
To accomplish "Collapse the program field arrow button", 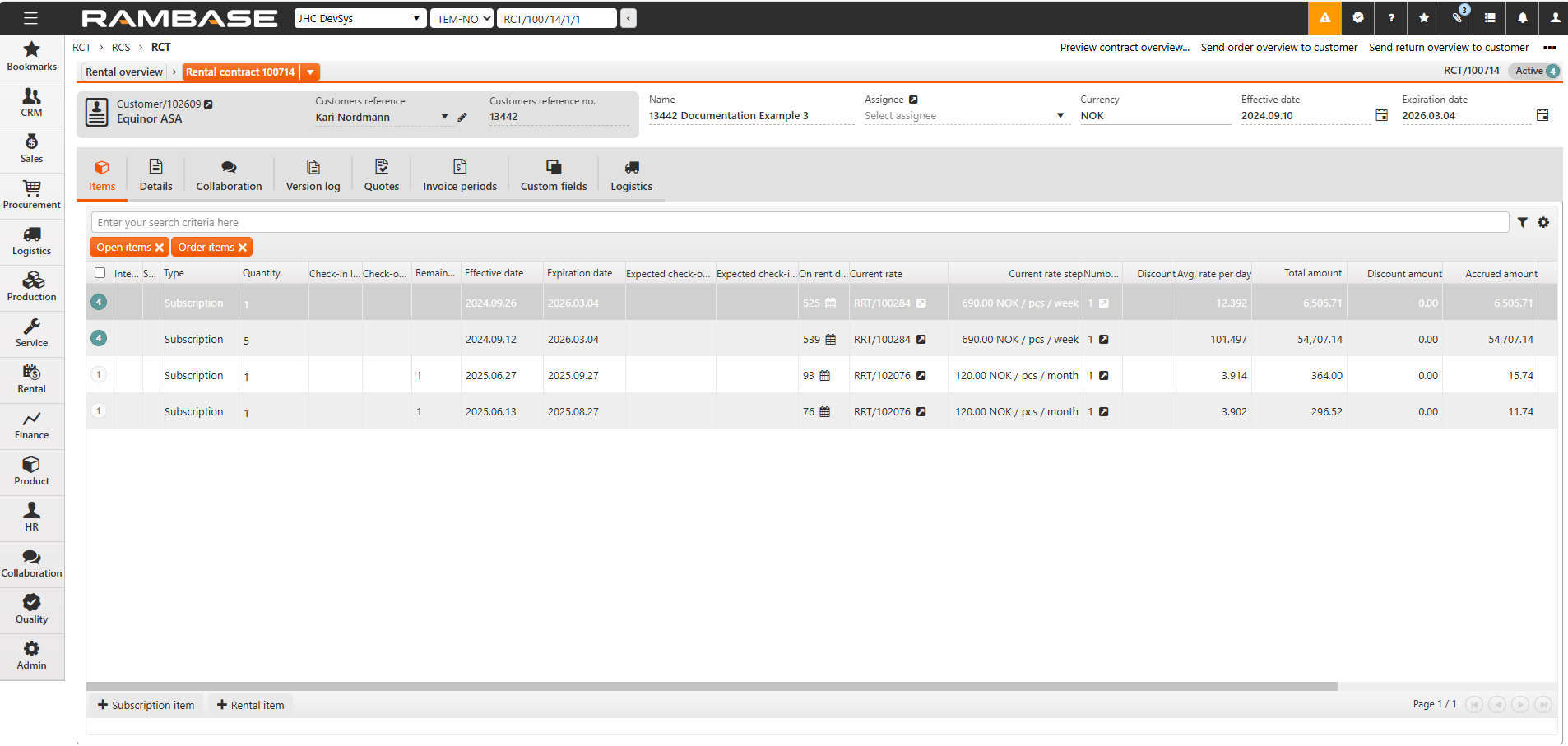I will coord(629,18).
